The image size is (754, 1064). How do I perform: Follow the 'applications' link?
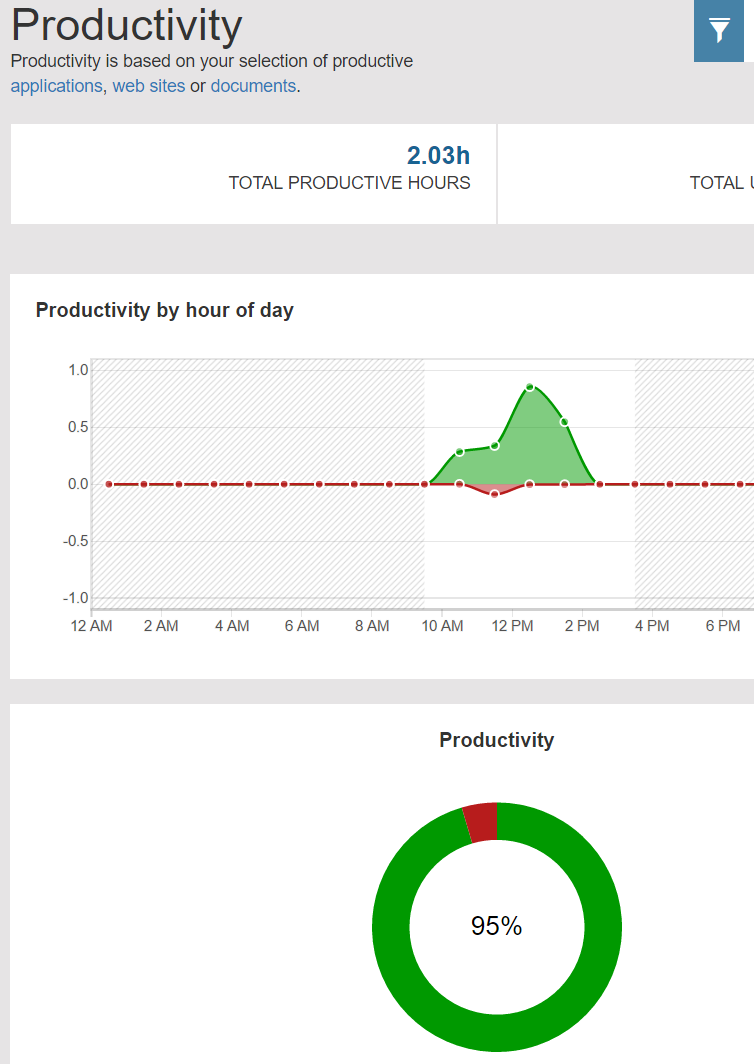[56, 86]
